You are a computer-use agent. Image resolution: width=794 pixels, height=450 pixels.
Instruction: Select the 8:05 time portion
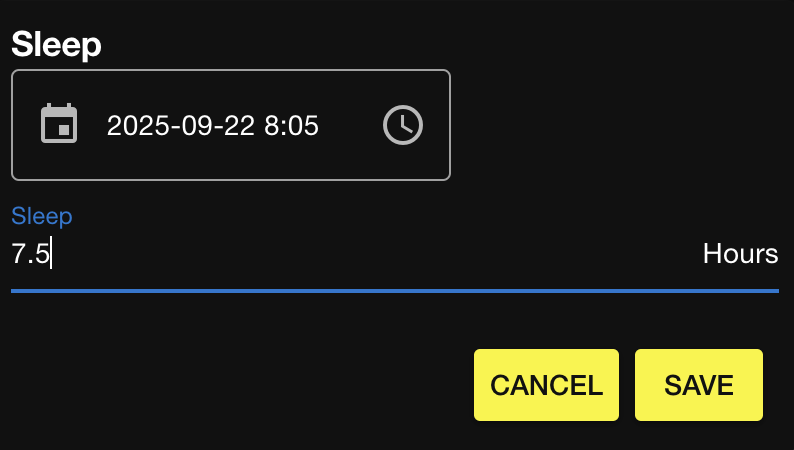(x=291, y=126)
